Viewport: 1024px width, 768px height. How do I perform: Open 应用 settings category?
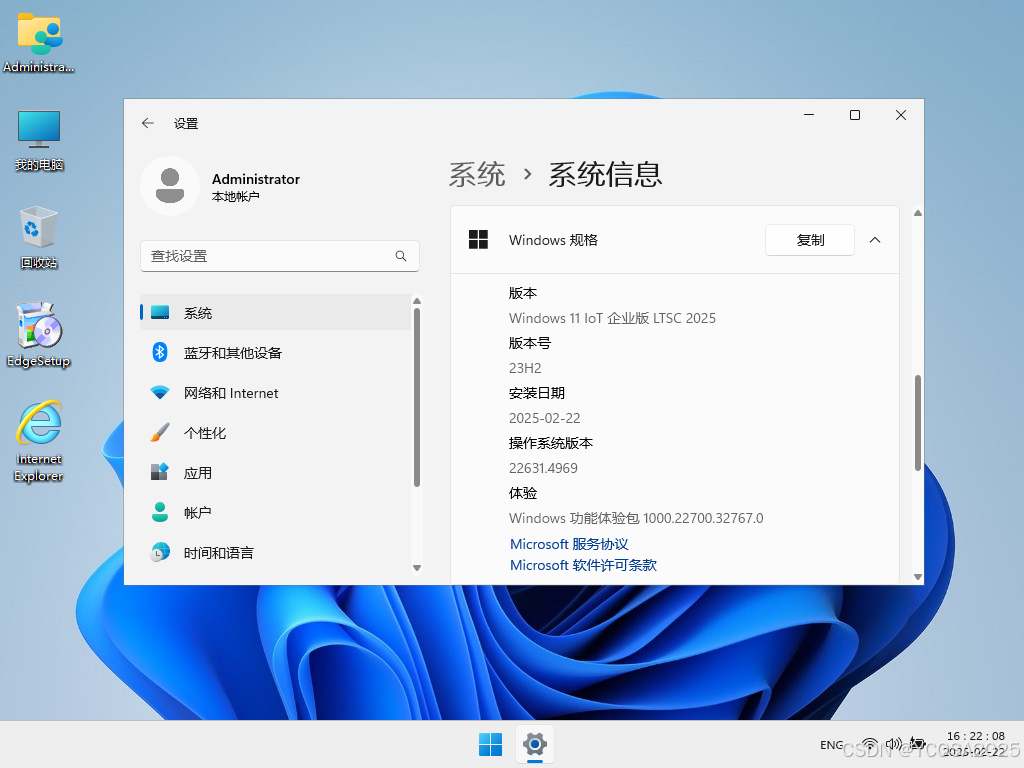(x=276, y=472)
